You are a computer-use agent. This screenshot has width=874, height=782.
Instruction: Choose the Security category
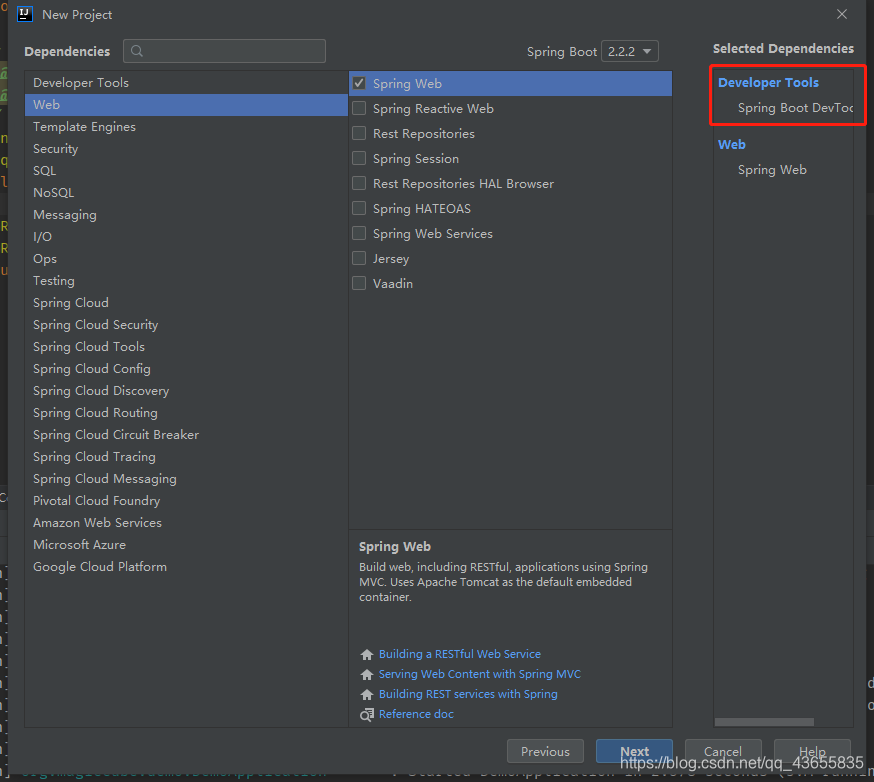pyautogui.click(x=186, y=149)
